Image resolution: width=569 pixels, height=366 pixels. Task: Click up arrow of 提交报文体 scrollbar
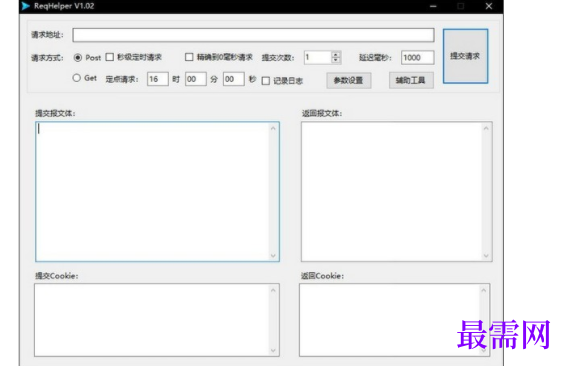pos(273,128)
